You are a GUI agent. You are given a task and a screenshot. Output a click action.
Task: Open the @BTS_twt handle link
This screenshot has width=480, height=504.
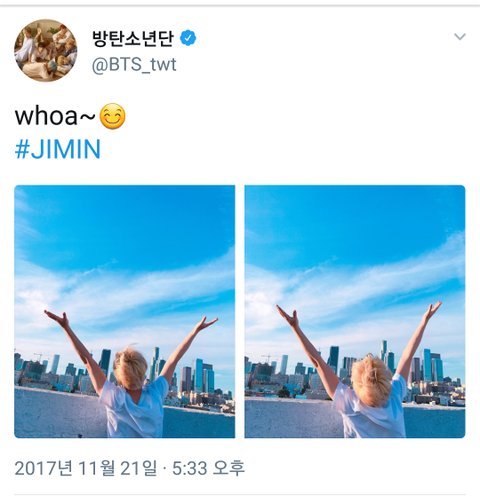pos(134,64)
